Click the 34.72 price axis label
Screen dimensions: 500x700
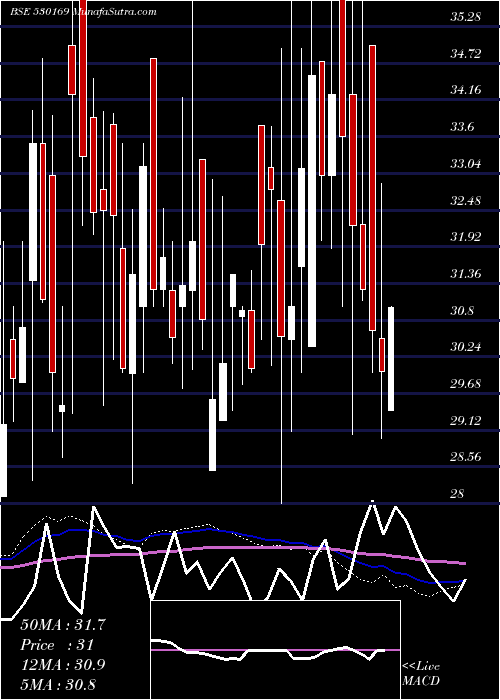point(466,54)
